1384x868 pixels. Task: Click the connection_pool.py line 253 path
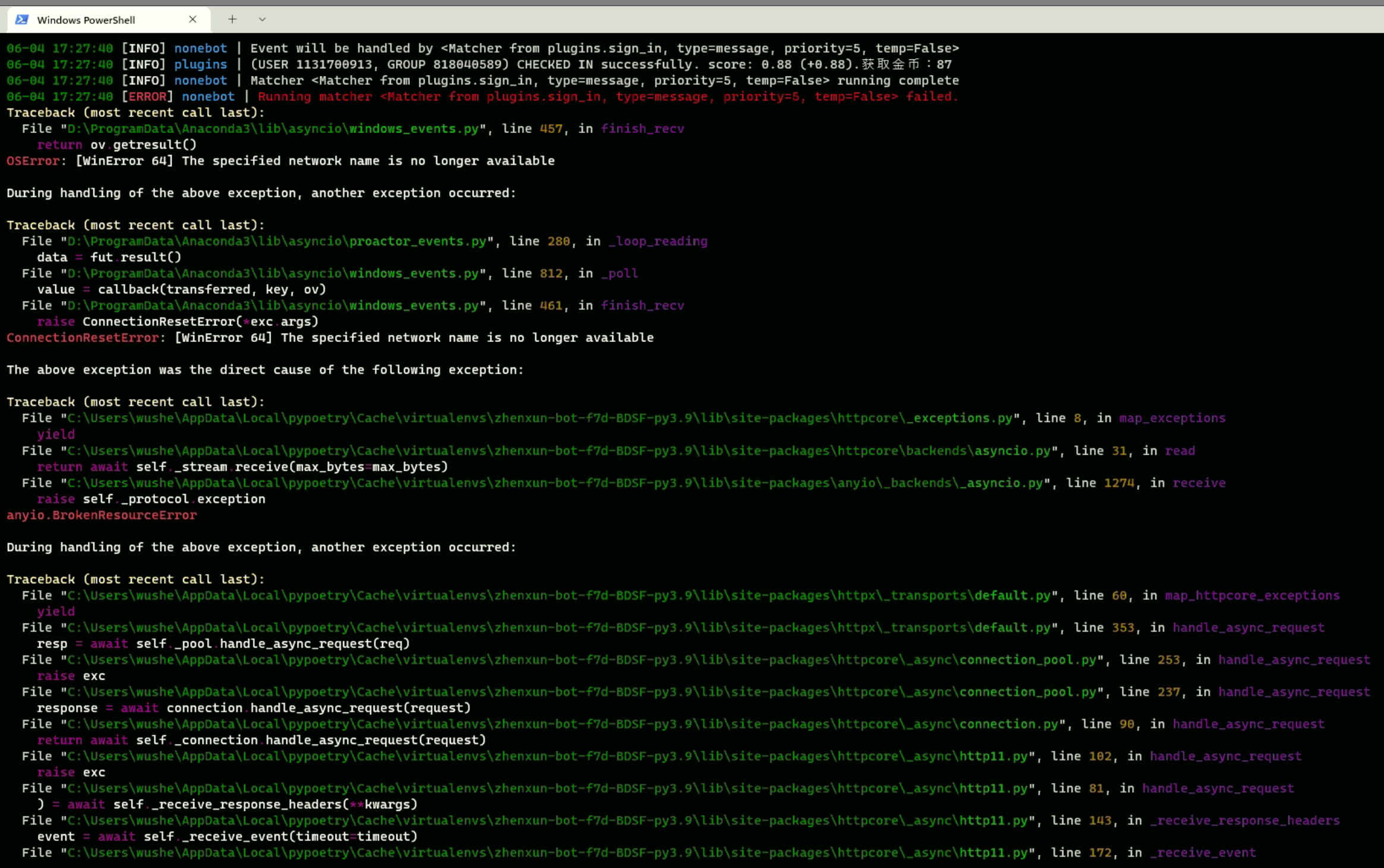click(x=696, y=660)
